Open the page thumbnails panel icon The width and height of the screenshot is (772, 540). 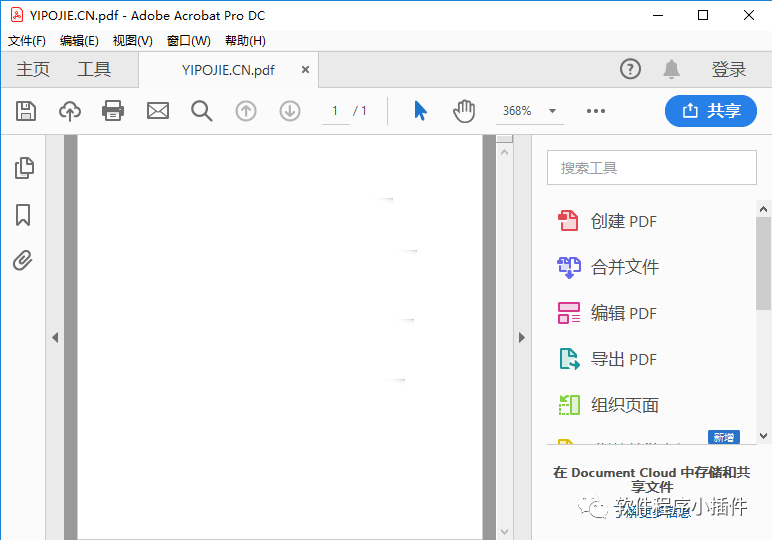tap(24, 168)
